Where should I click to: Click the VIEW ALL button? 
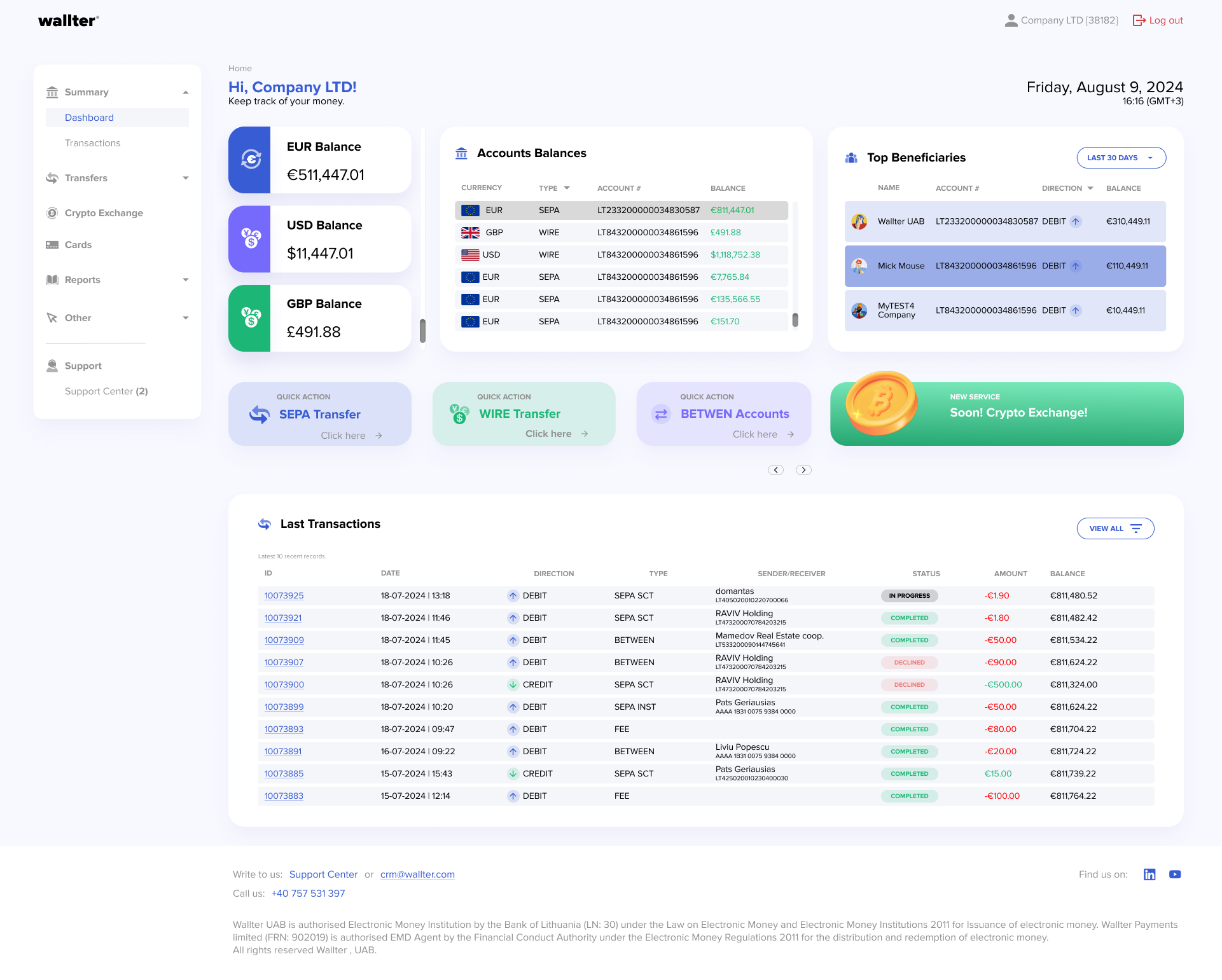point(1114,528)
